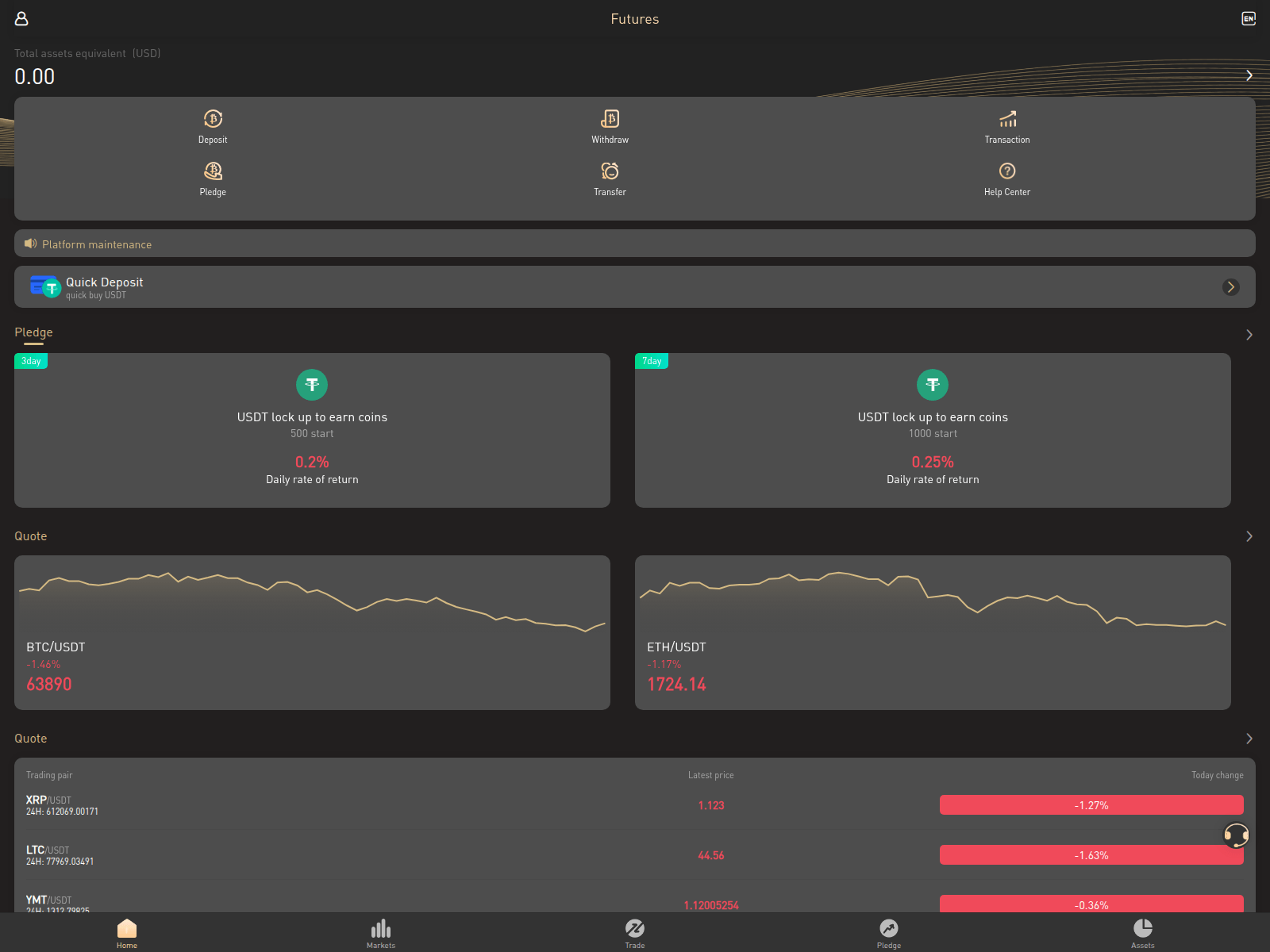Screen dimensions: 1270x952
Task: Open the Transfer icon
Action: point(610,171)
